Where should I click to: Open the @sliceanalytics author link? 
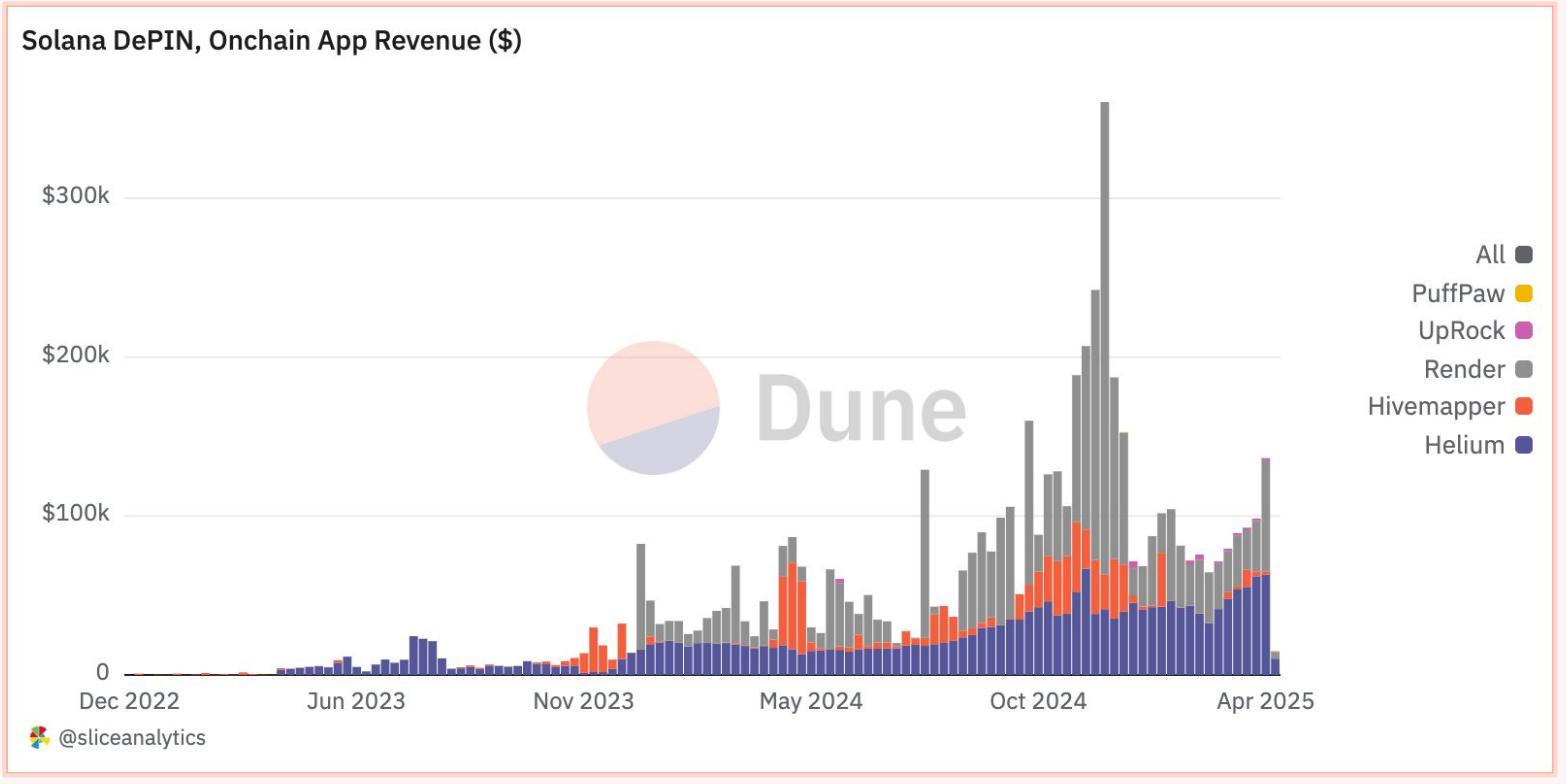tap(132, 738)
